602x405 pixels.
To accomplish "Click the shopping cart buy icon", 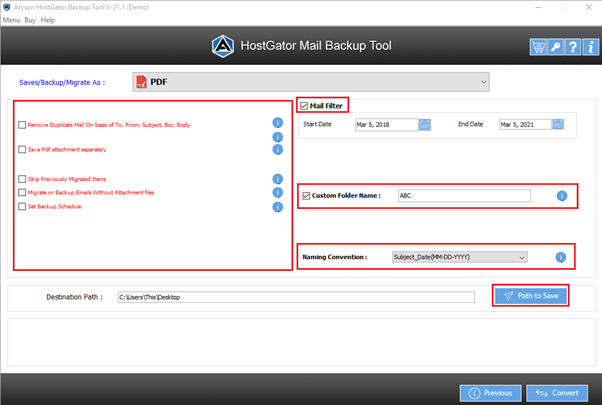I will [538, 47].
